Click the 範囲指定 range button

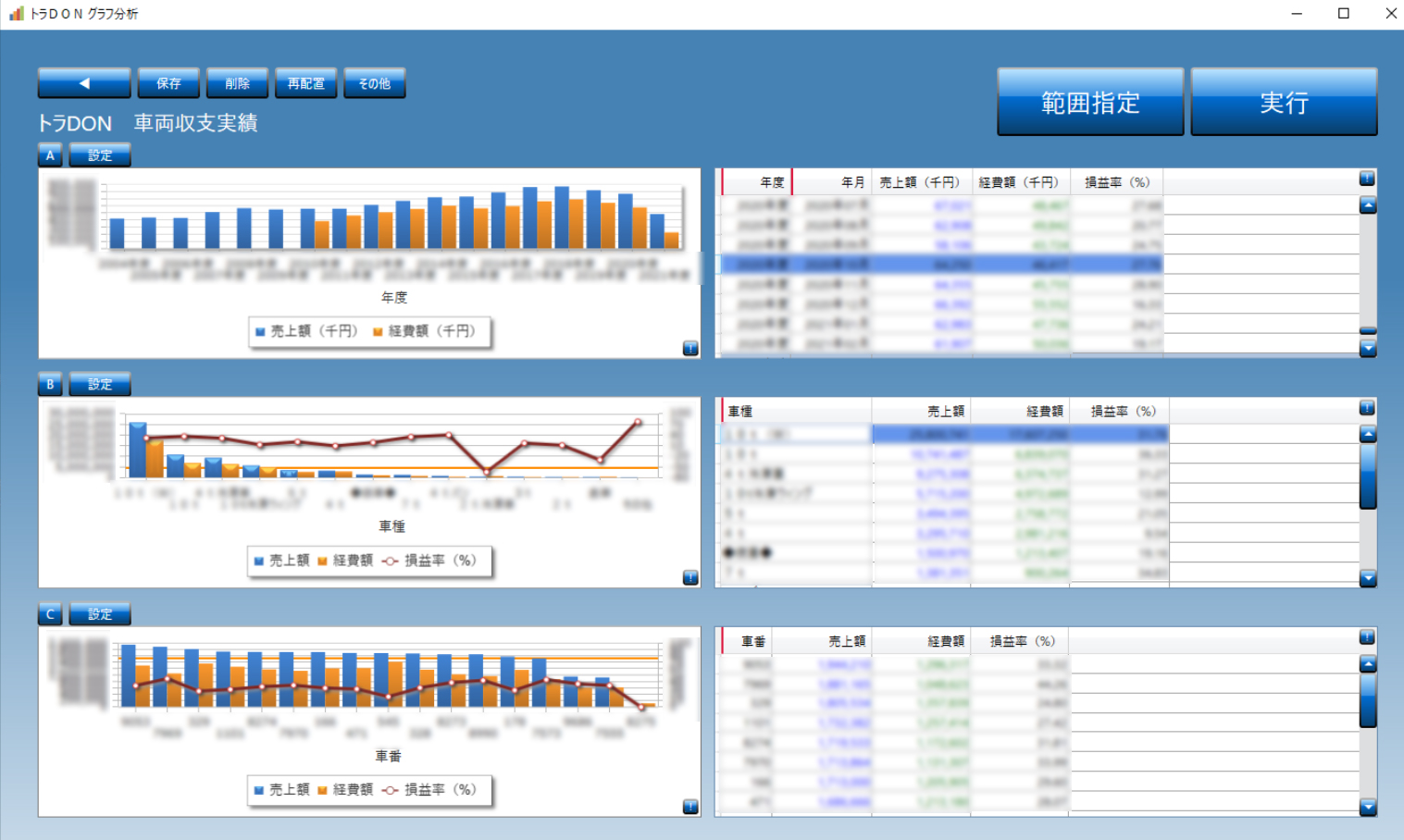click(x=1090, y=102)
